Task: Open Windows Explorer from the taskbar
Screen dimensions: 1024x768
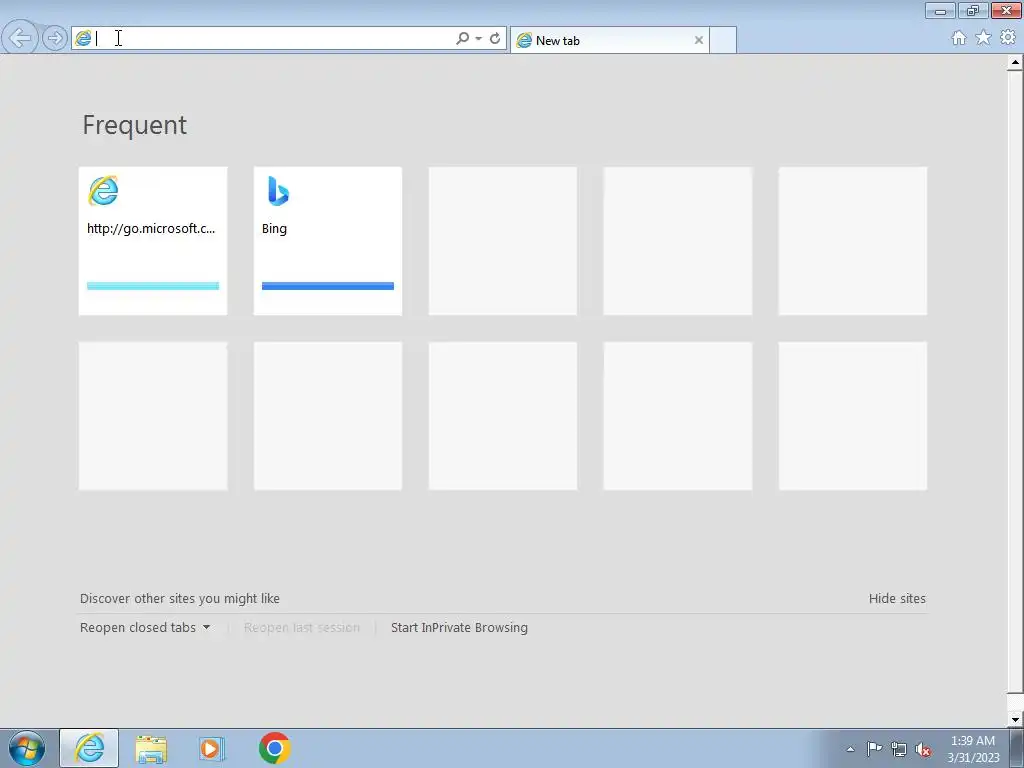Action: pos(151,748)
